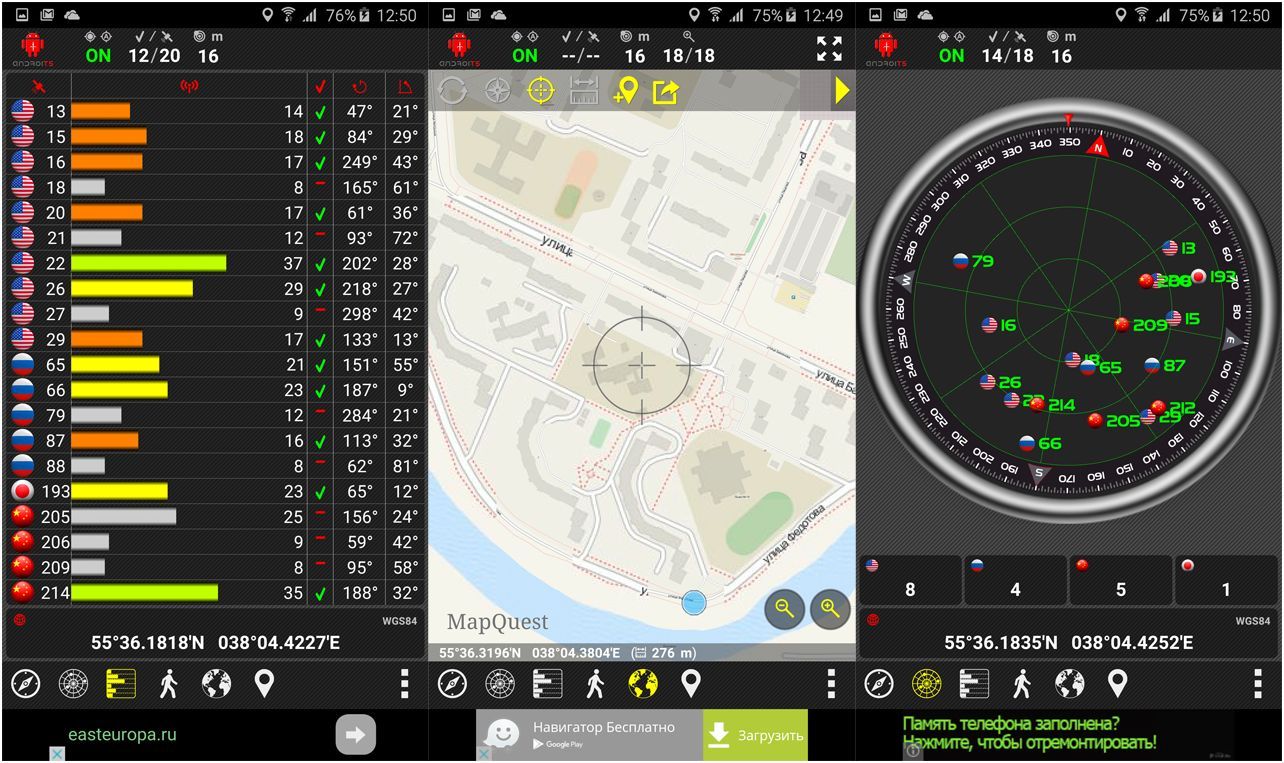Tap the yellow share/export icon on map toolbar
Viewport: 1284px width, 763px height.
pyautogui.click(x=666, y=92)
